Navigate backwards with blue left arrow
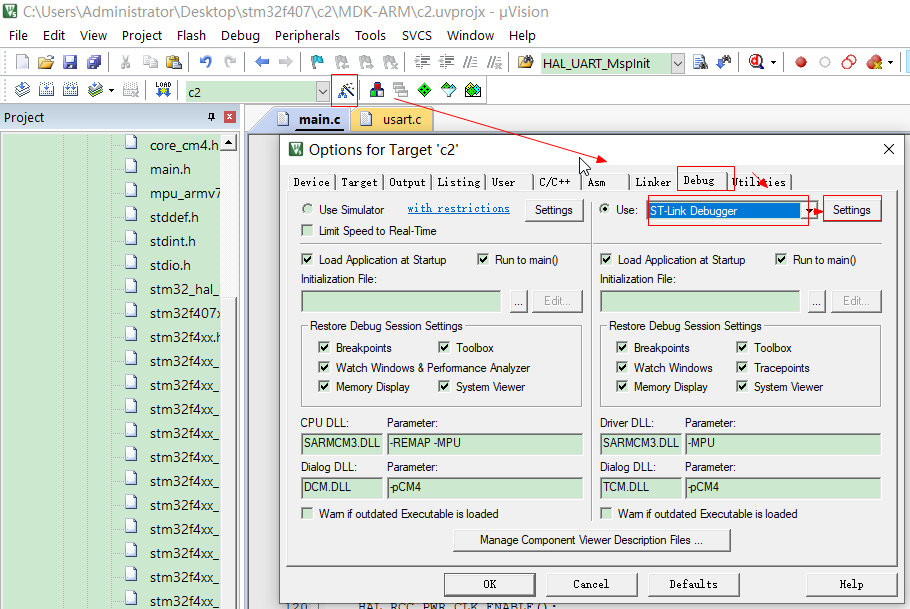This screenshot has height=609, width=910. [x=262, y=62]
